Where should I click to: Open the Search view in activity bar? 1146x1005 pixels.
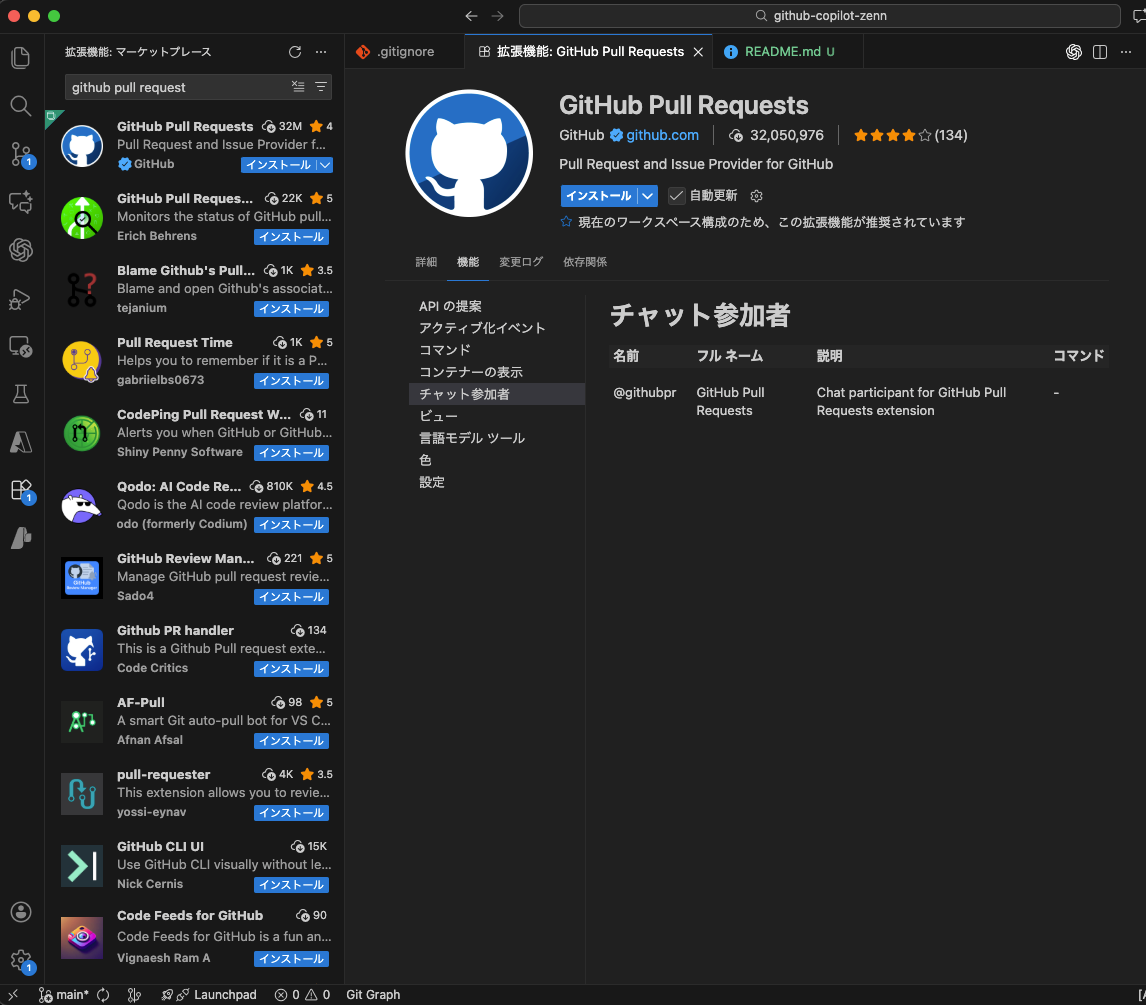click(x=21, y=106)
